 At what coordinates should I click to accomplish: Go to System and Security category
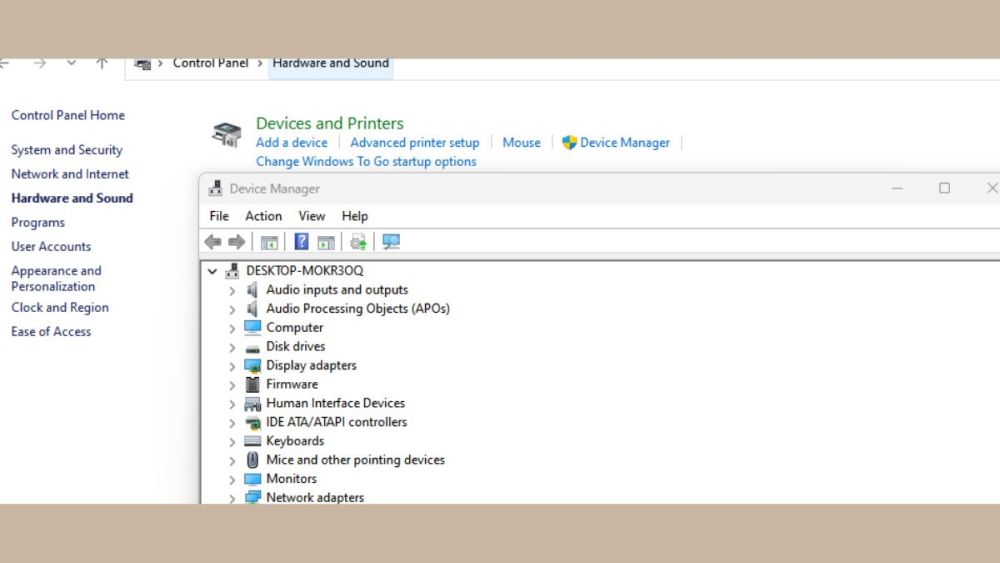pyautogui.click(x=66, y=150)
